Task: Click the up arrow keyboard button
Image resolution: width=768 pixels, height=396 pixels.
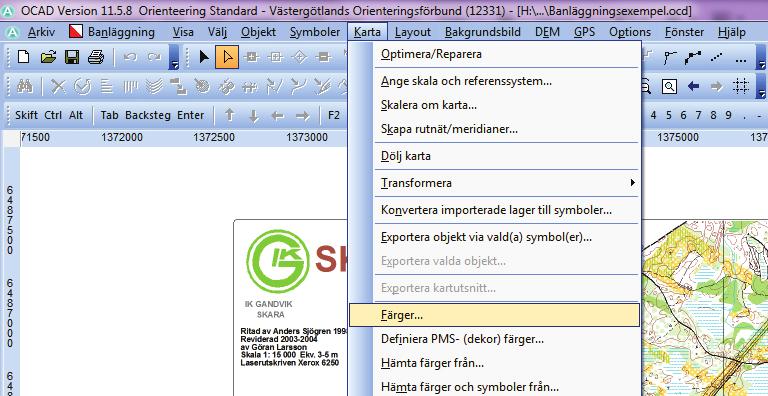Action: coord(229,116)
